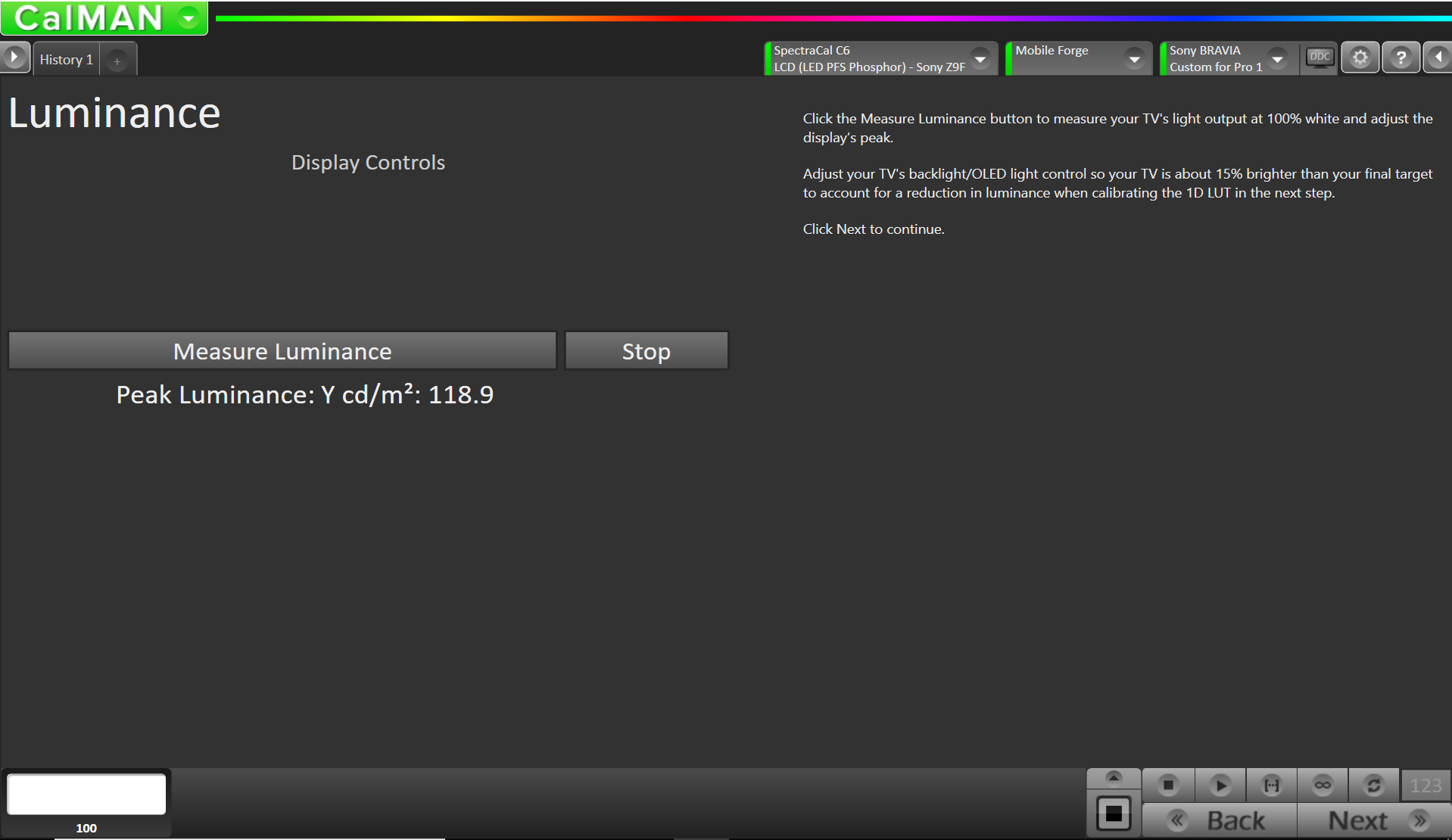Expand left panel with the play arrow button

coord(14,58)
